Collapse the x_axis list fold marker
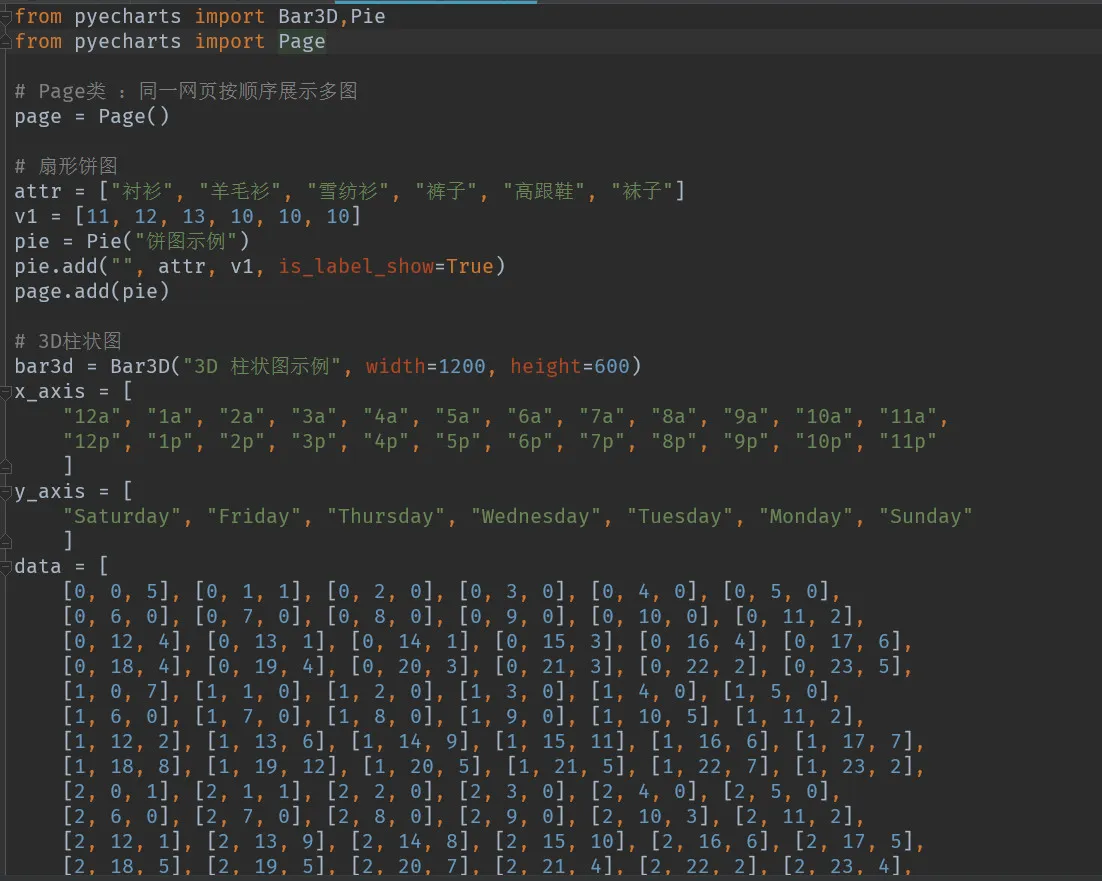 tap(6, 391)
